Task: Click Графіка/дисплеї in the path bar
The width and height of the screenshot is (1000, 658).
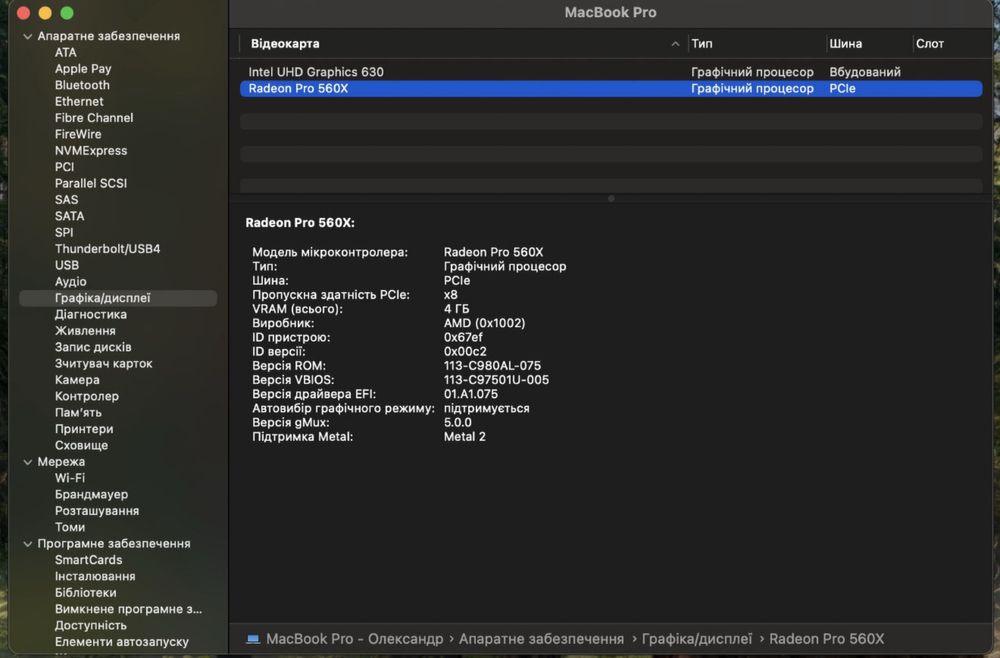Action: [x=696, y=639]
